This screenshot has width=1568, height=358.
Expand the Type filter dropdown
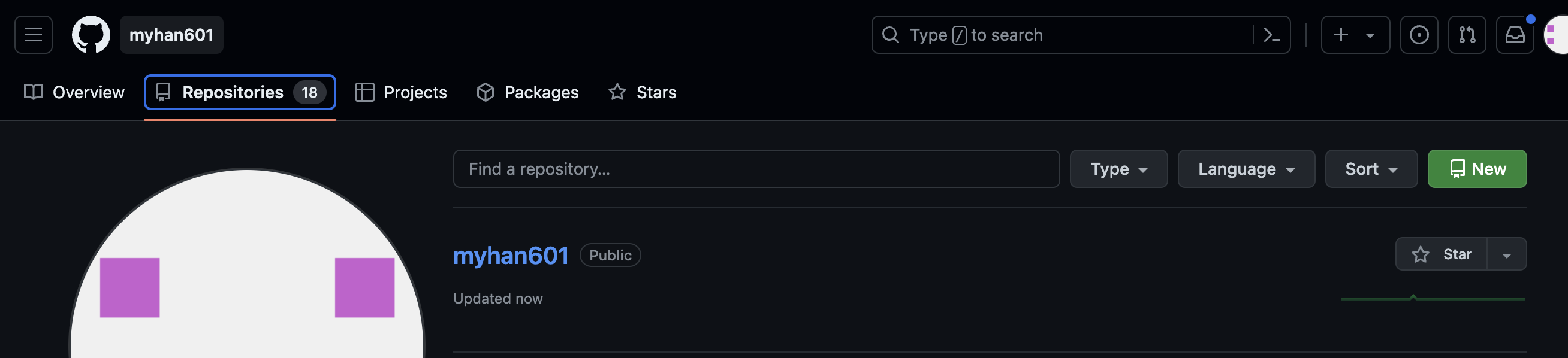coord(1118,169)
